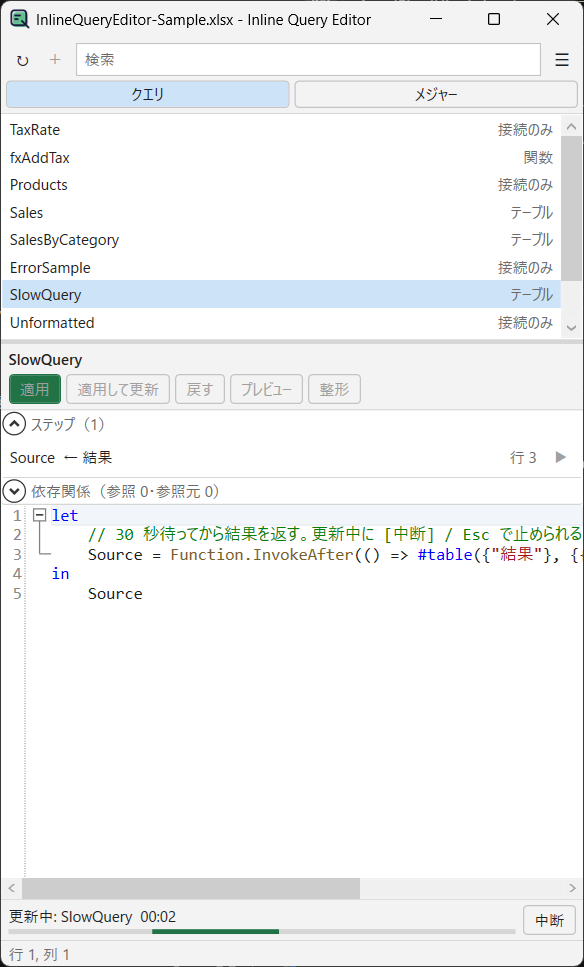
Task: Collapse the let block fold marker
Action: point(39,514)
